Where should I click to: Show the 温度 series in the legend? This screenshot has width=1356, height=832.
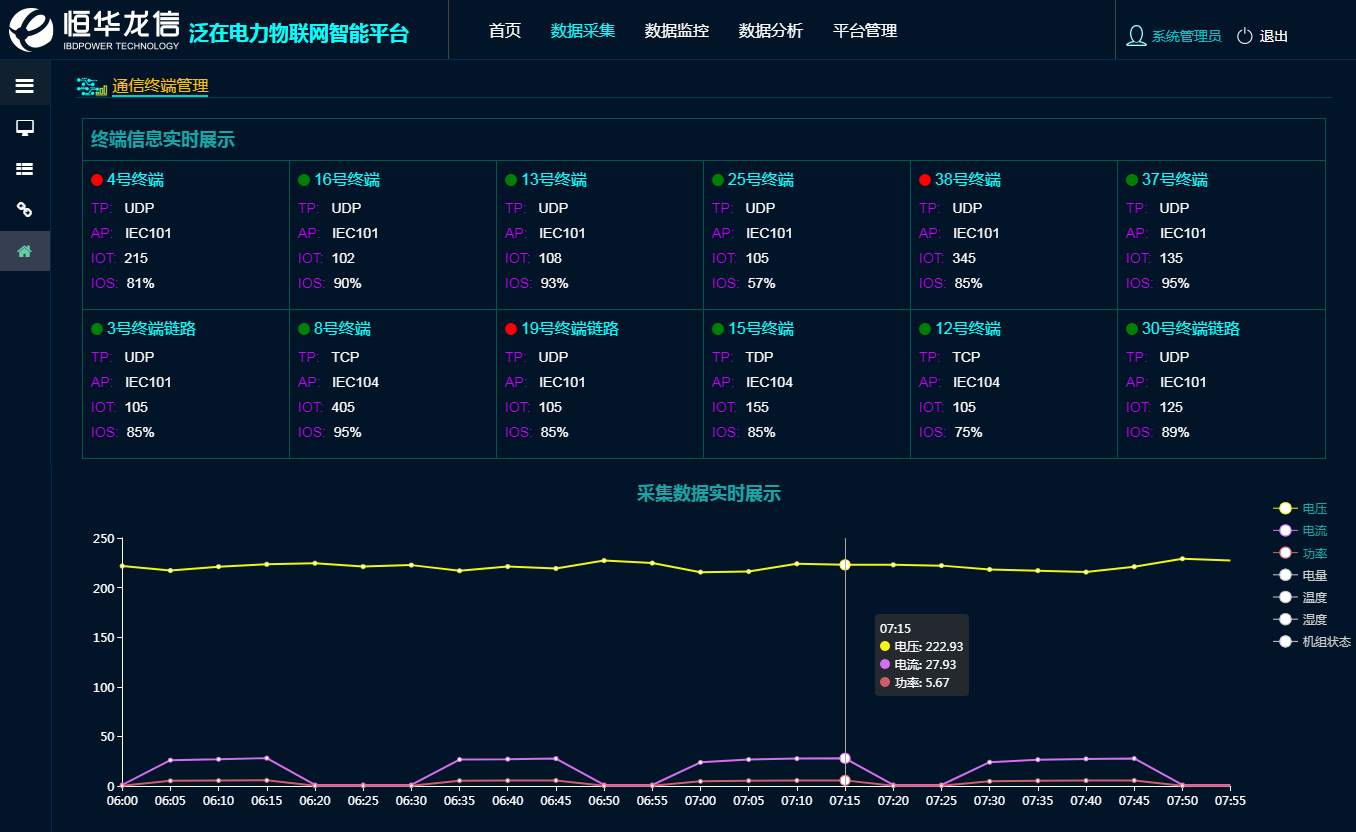coord(1313,597)
